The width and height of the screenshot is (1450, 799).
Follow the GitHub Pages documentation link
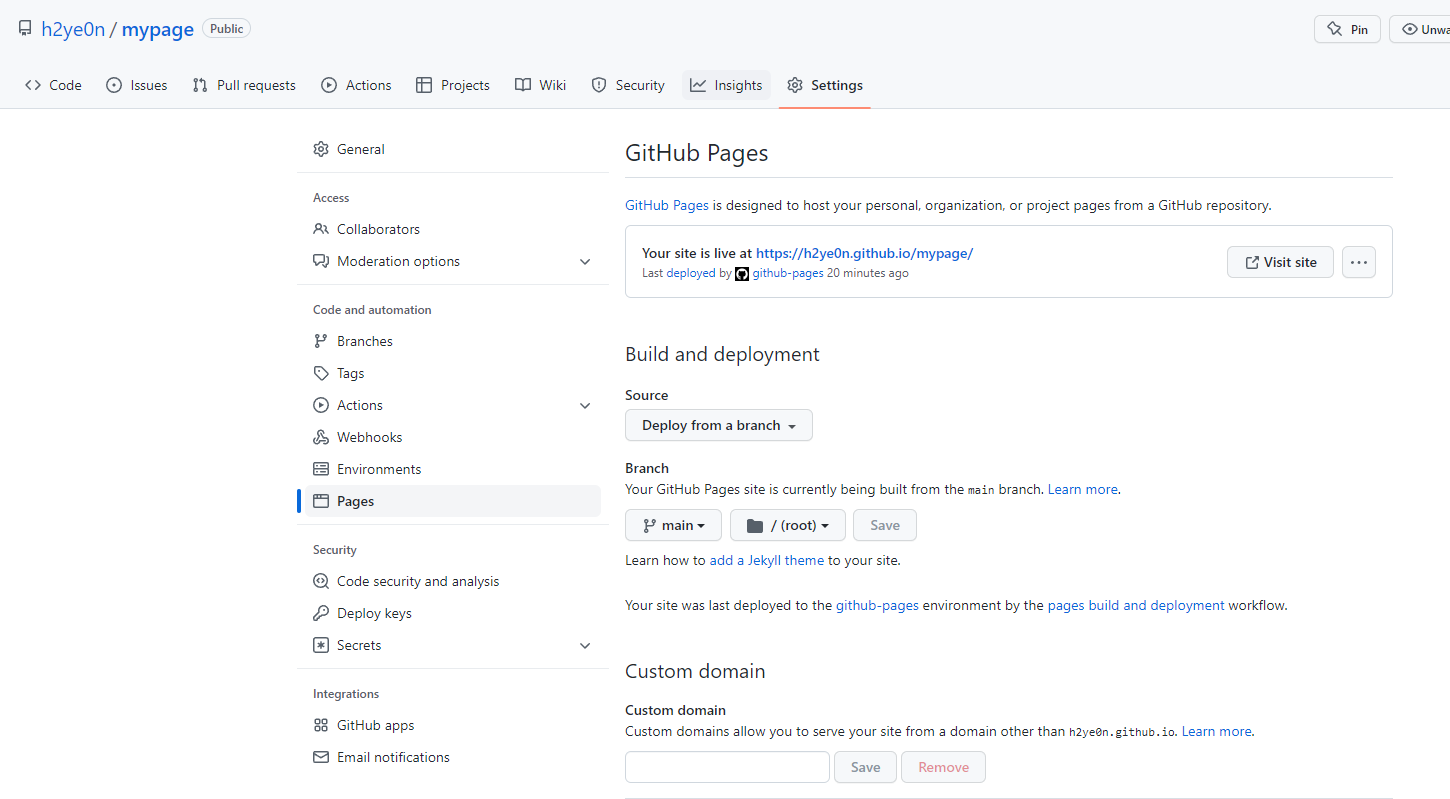[667, 205]
